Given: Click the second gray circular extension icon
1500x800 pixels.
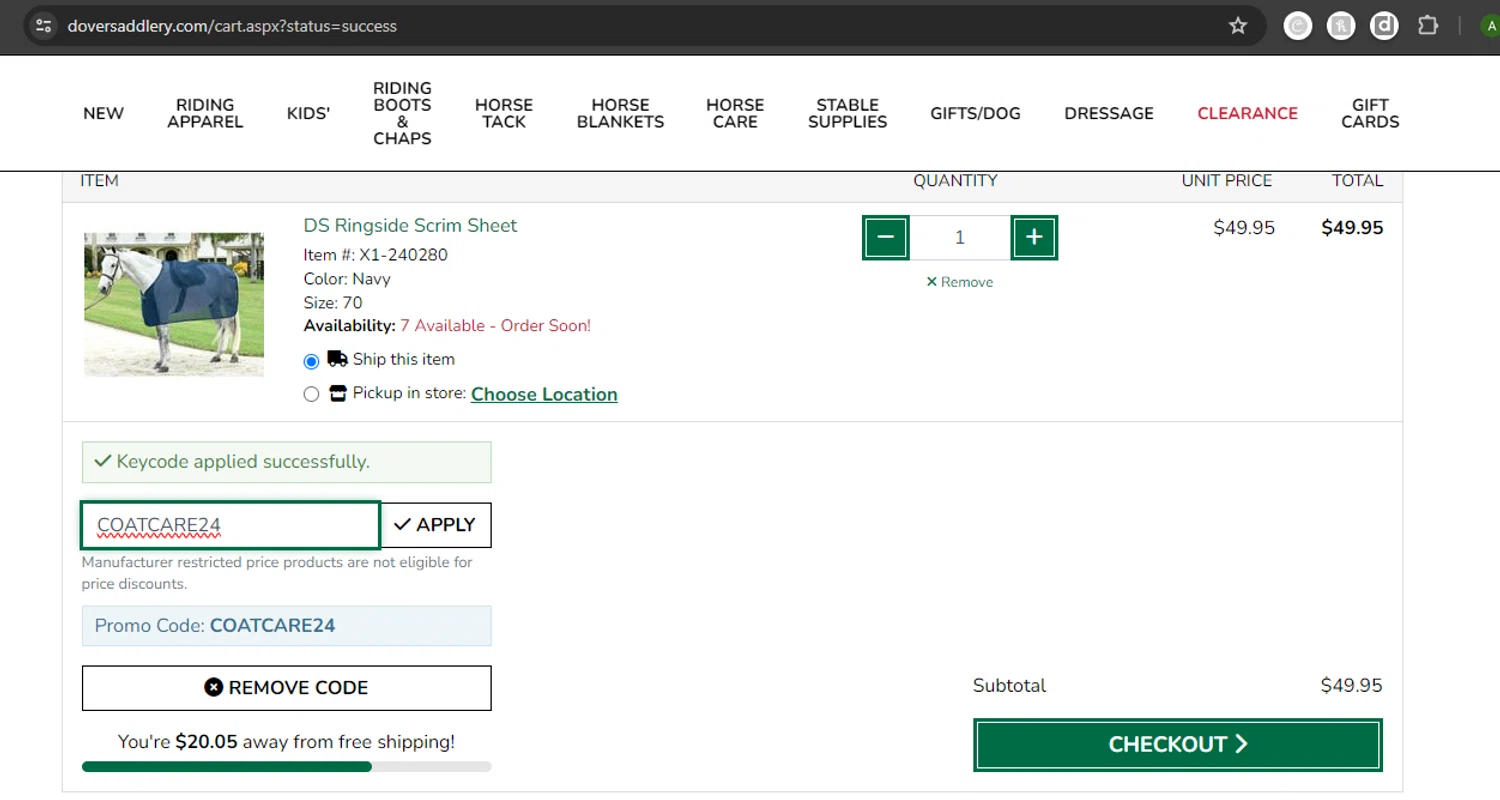Looking at the screenshot, I should pos(1341,26).
